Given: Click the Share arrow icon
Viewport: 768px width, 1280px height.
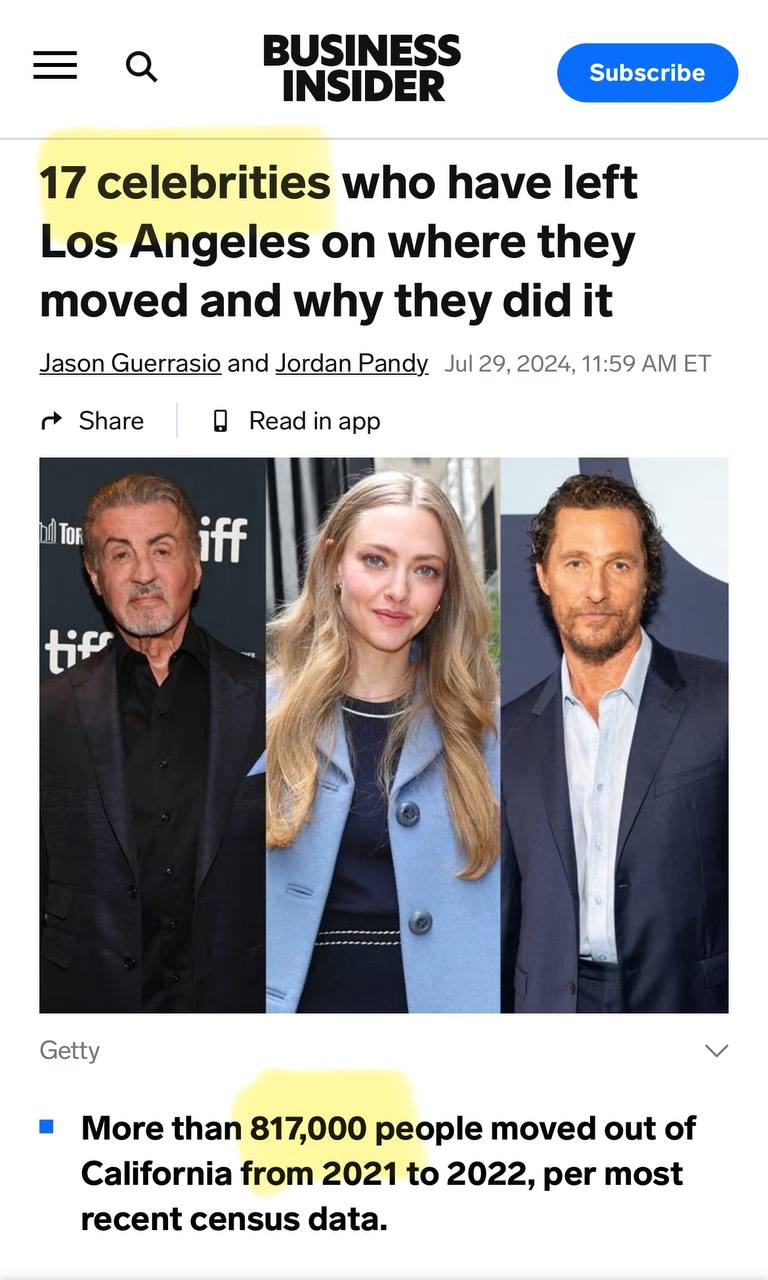Looking at the screenshot, I should [x=51, y=421].
